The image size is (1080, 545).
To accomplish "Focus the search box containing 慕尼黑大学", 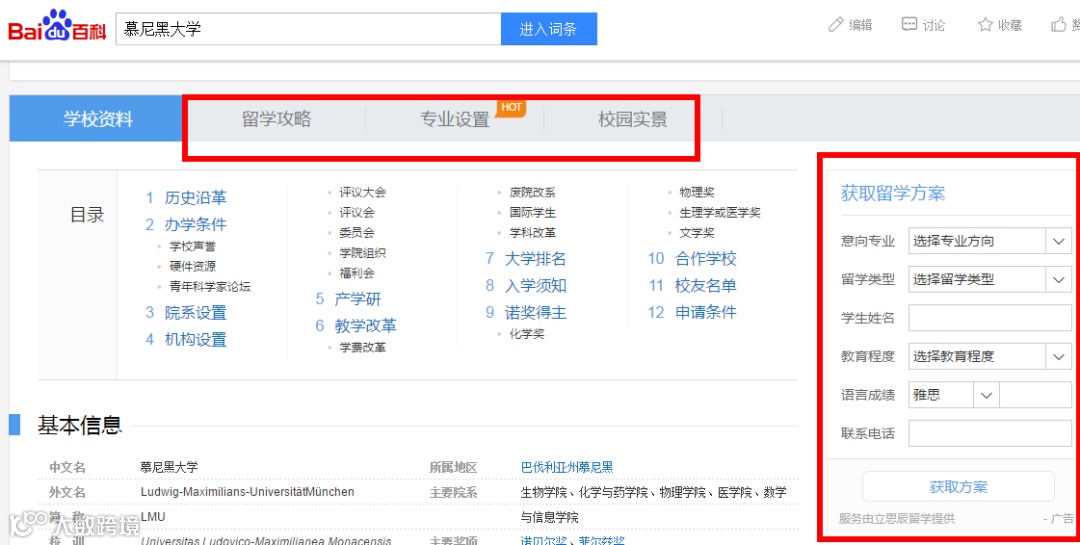I will [308, 29].
